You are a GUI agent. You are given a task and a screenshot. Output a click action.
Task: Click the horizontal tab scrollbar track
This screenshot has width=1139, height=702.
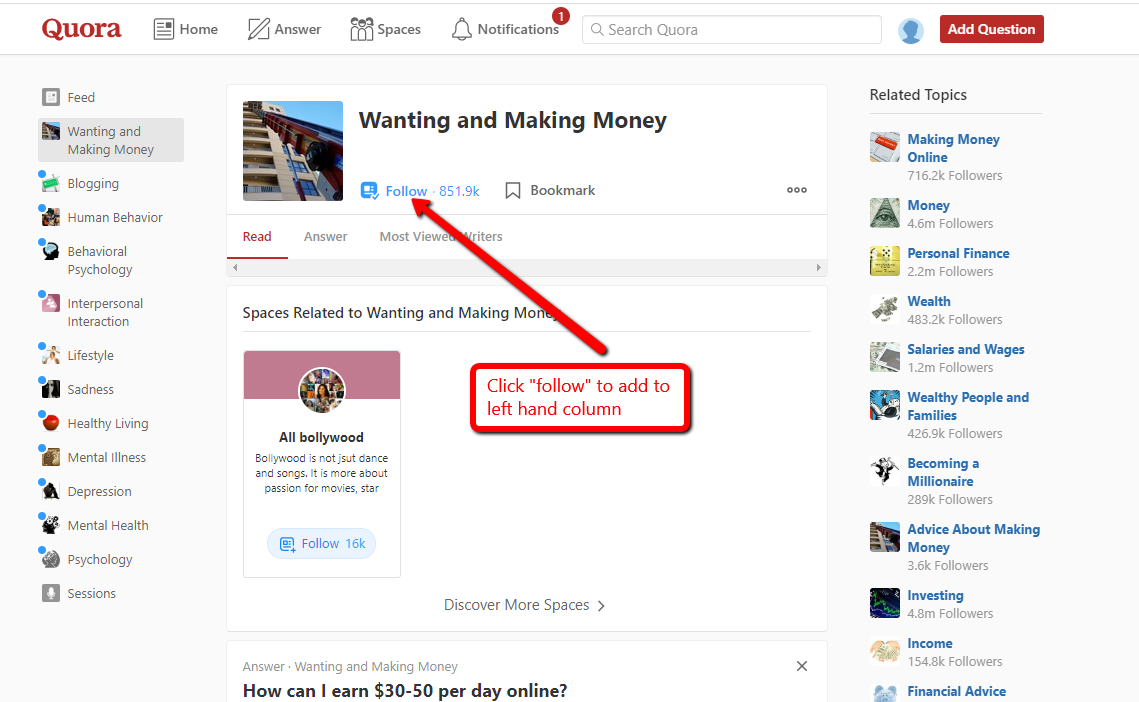pyautogui.click(x=527, y=267)
